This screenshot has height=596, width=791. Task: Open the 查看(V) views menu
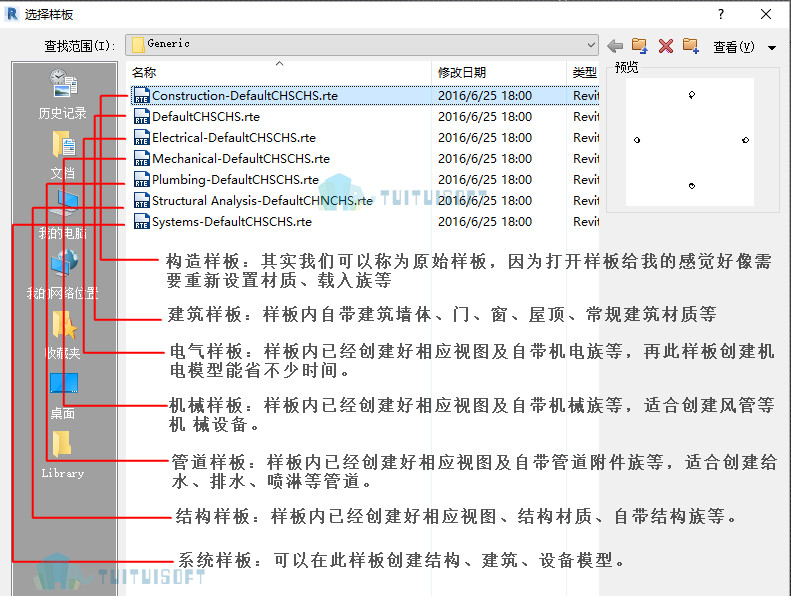point(733,47)
